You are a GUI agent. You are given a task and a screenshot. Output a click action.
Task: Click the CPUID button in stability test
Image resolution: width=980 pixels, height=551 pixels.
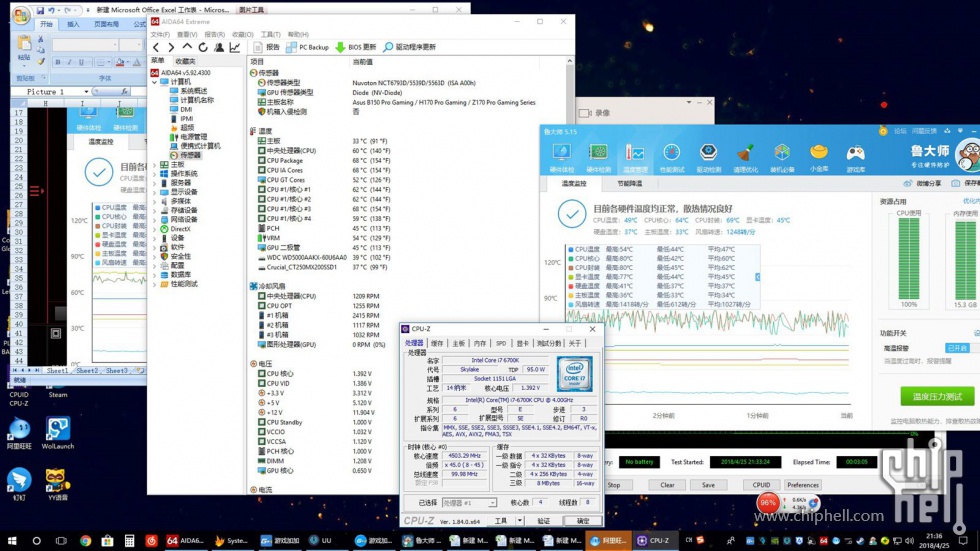[761, 485]
